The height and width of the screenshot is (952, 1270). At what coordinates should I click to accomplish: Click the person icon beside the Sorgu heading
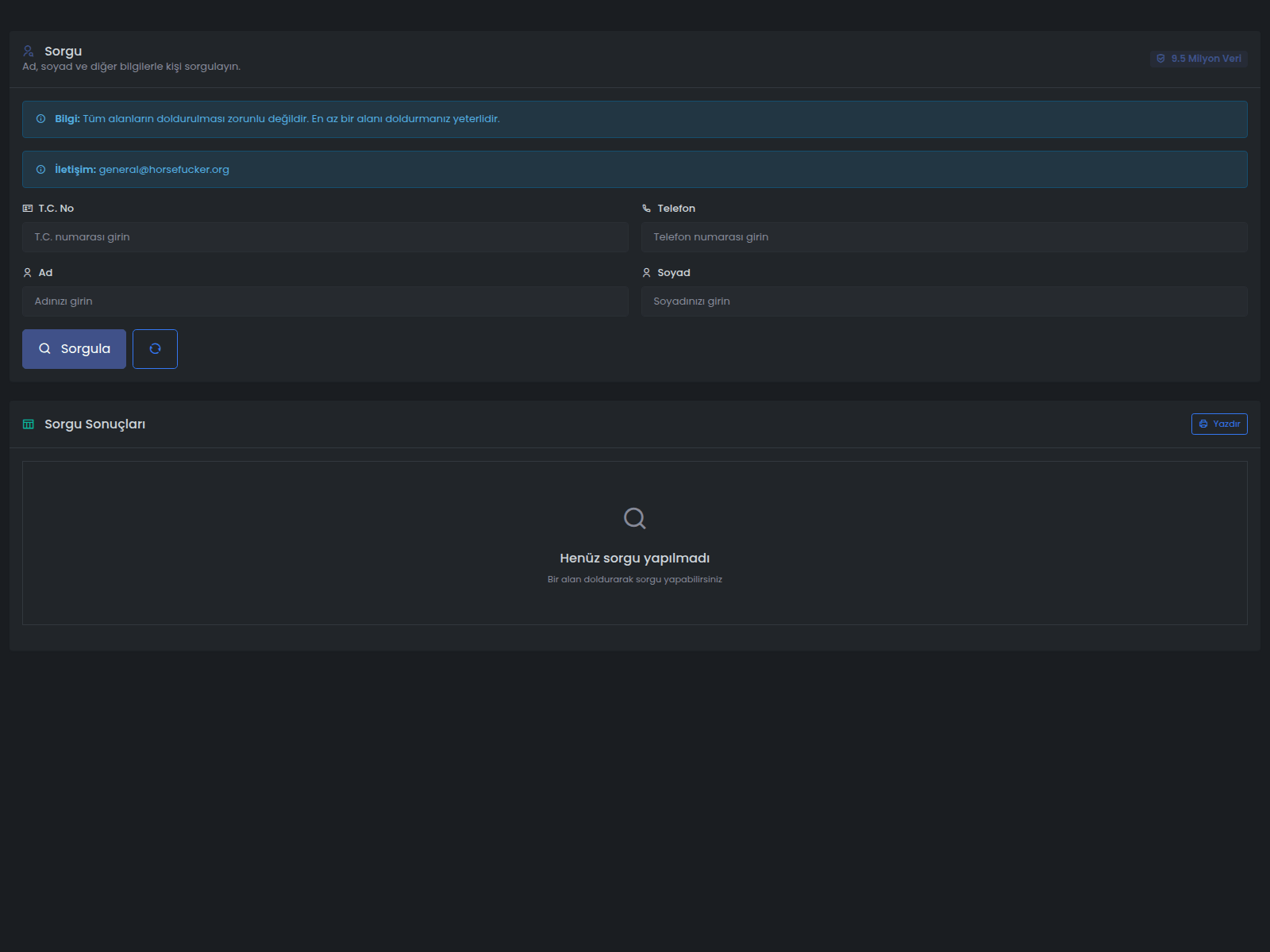[x=29, y=49]
